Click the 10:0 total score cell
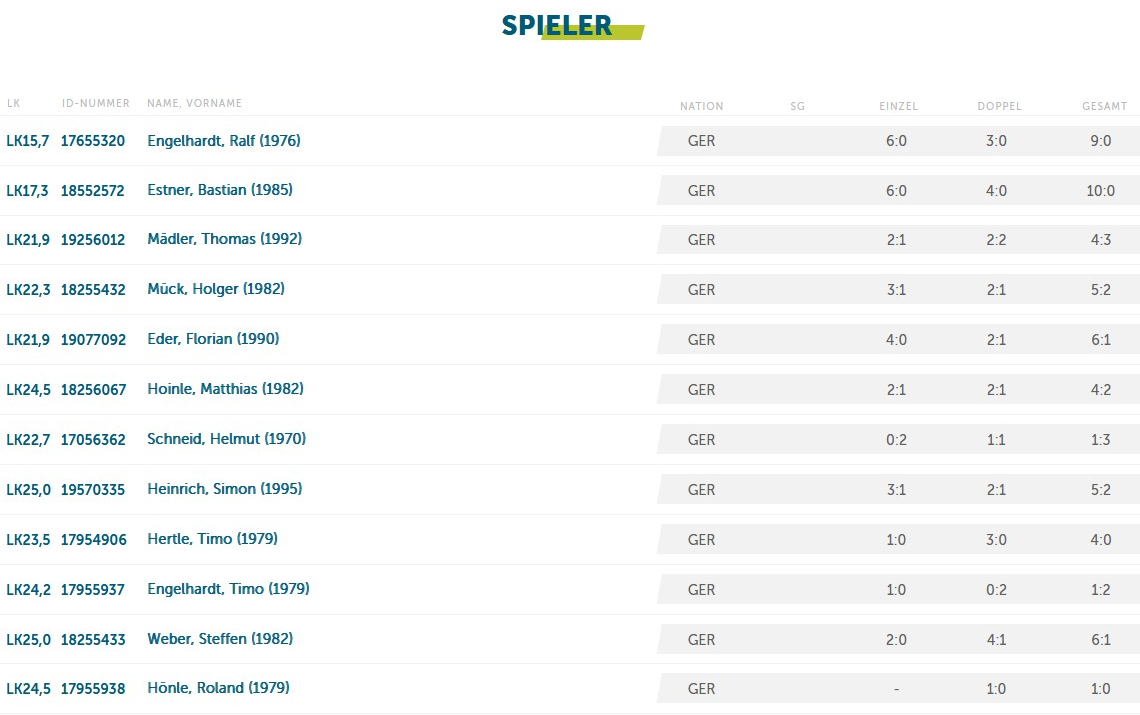Screen dimensions: 1140x715 pos(1100,191)
